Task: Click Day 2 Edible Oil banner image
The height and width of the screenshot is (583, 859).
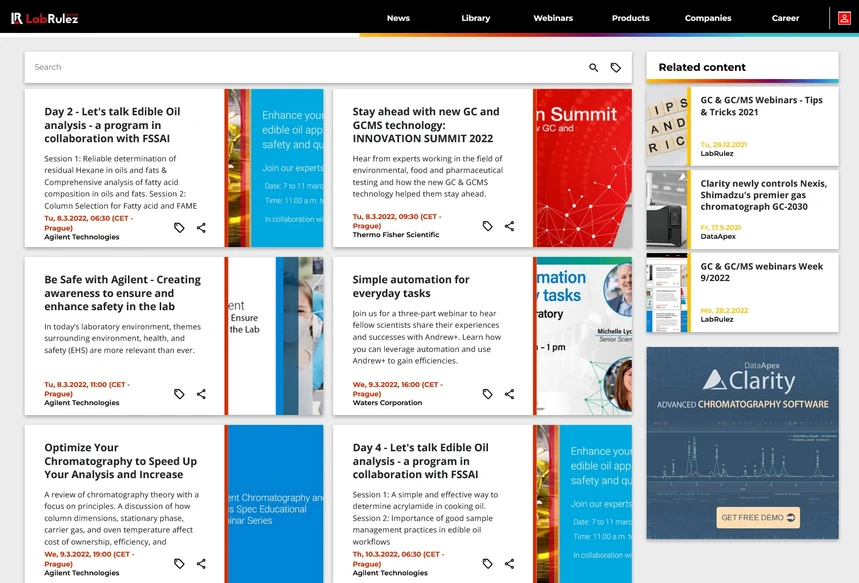Action: 276,168
